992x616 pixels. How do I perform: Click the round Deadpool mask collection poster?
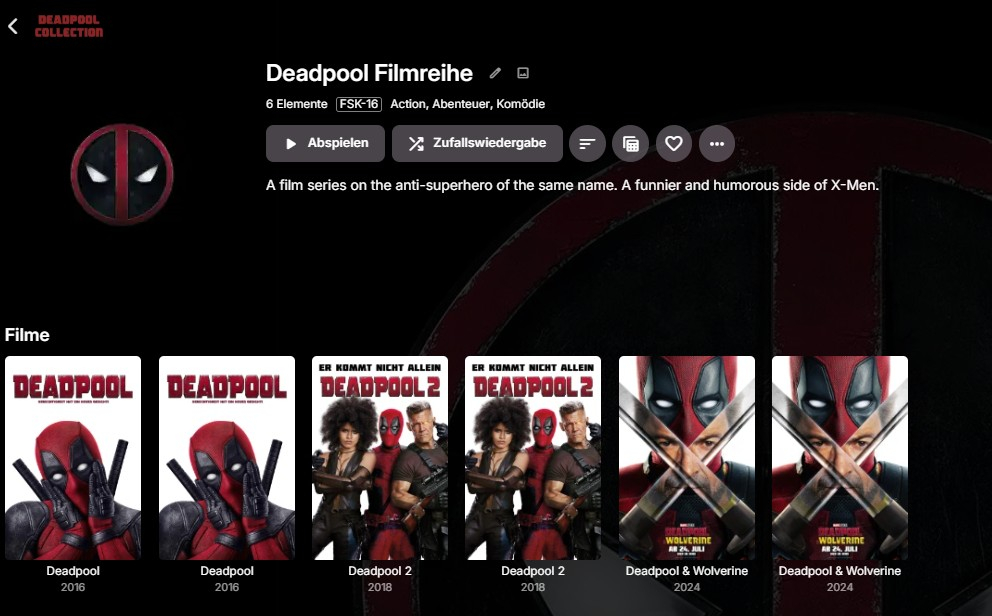click(x=122, y=174)
